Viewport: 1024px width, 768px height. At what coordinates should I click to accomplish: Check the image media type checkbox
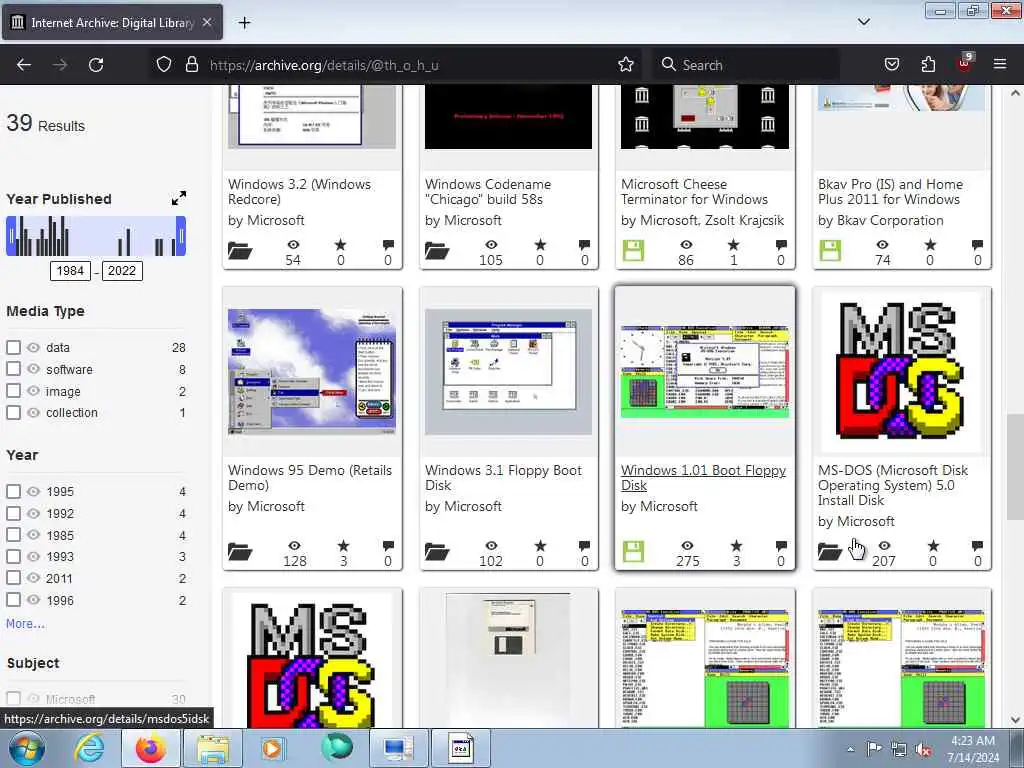pos(13,391)
